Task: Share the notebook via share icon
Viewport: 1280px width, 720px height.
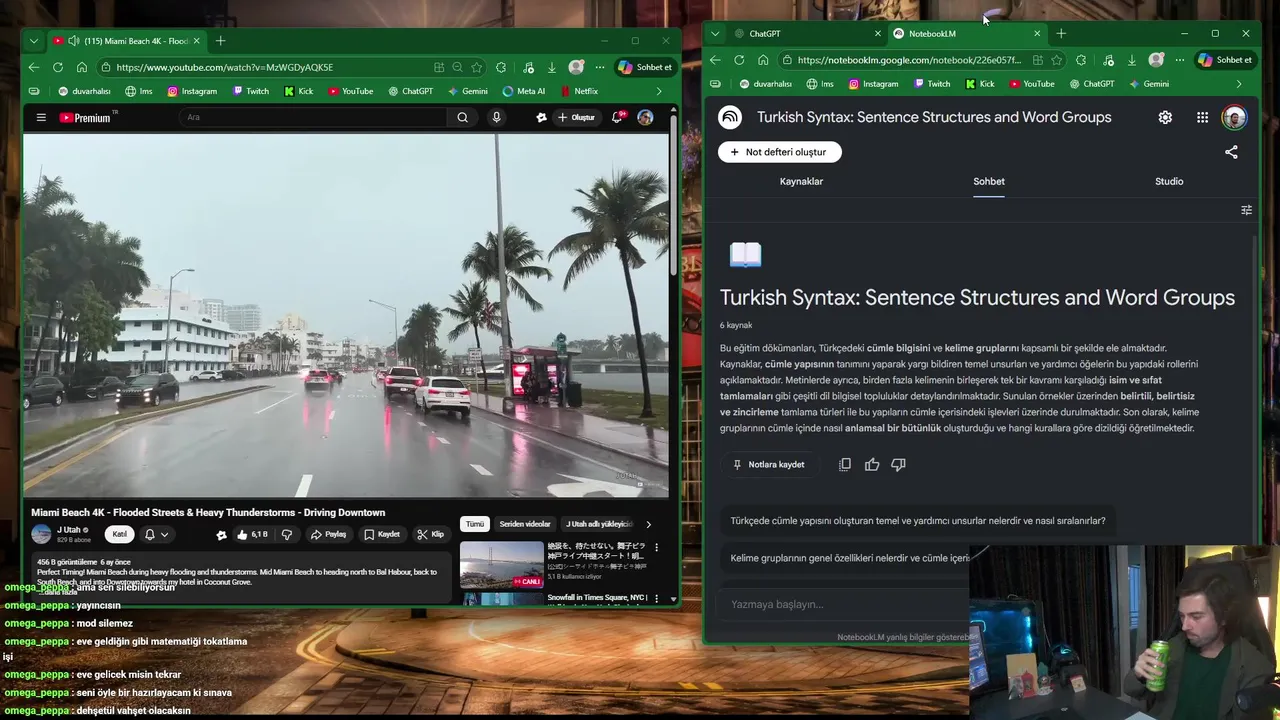Action: 1231,152
